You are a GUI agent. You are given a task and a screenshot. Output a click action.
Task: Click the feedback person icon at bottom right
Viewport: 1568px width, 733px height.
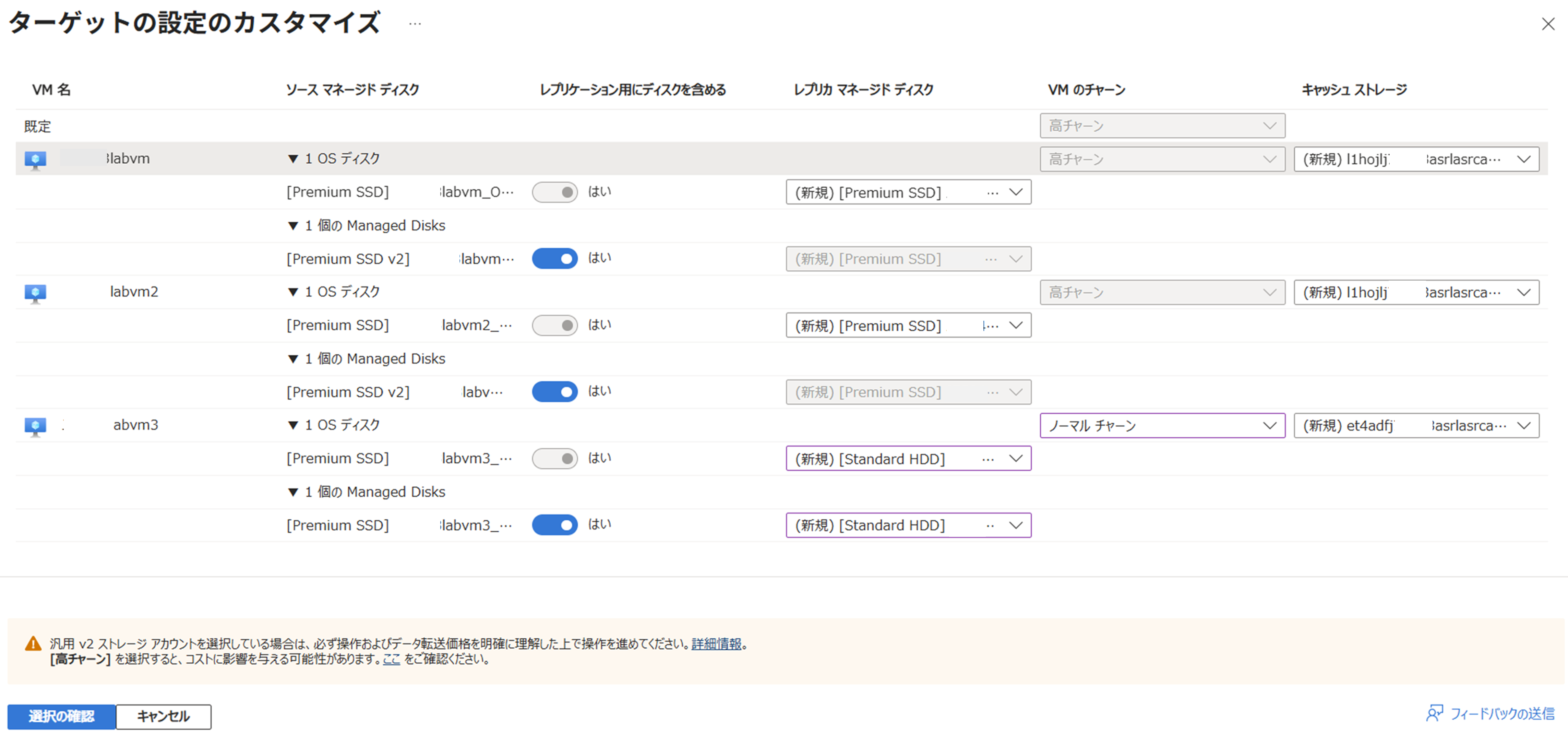pos(1434,713)
